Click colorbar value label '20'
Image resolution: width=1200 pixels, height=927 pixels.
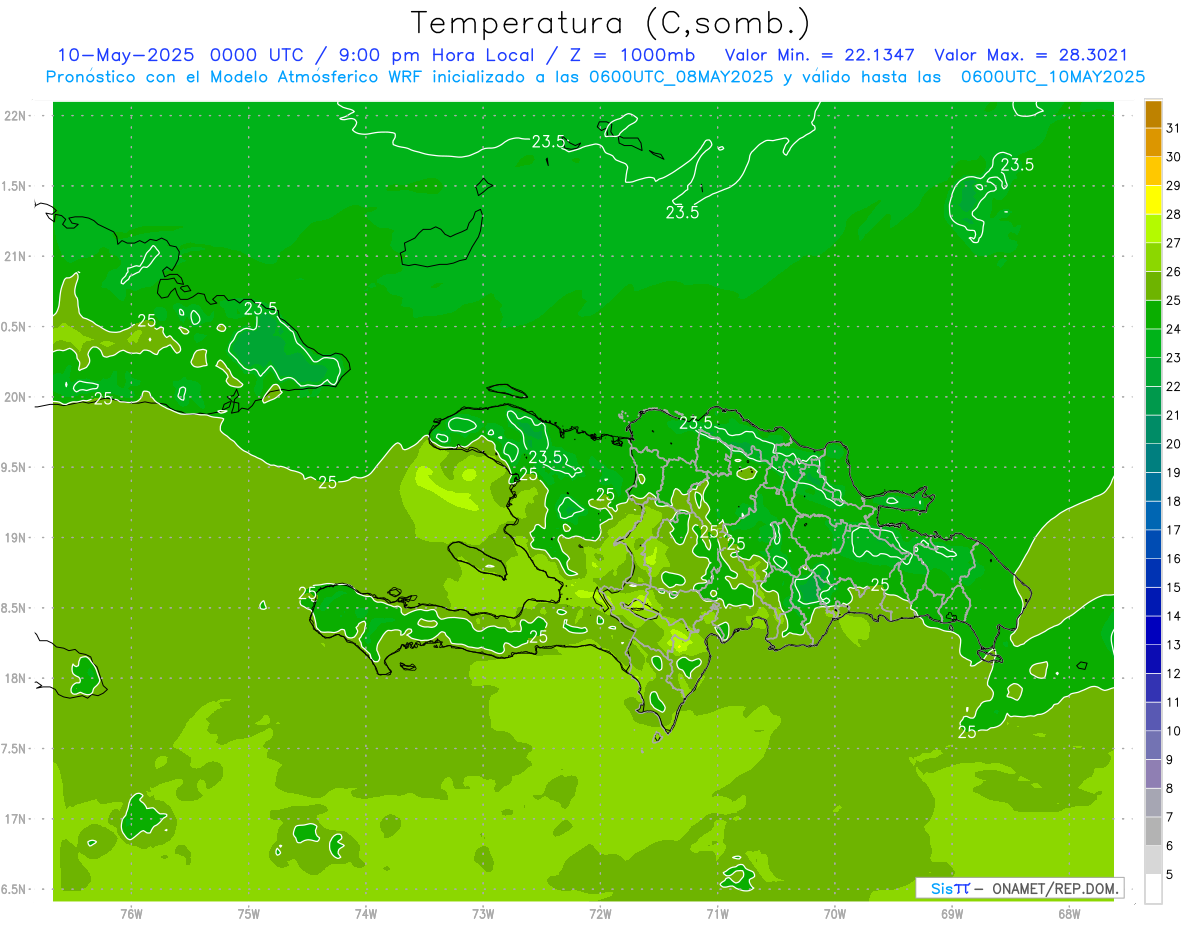[x=1174, y=444]
